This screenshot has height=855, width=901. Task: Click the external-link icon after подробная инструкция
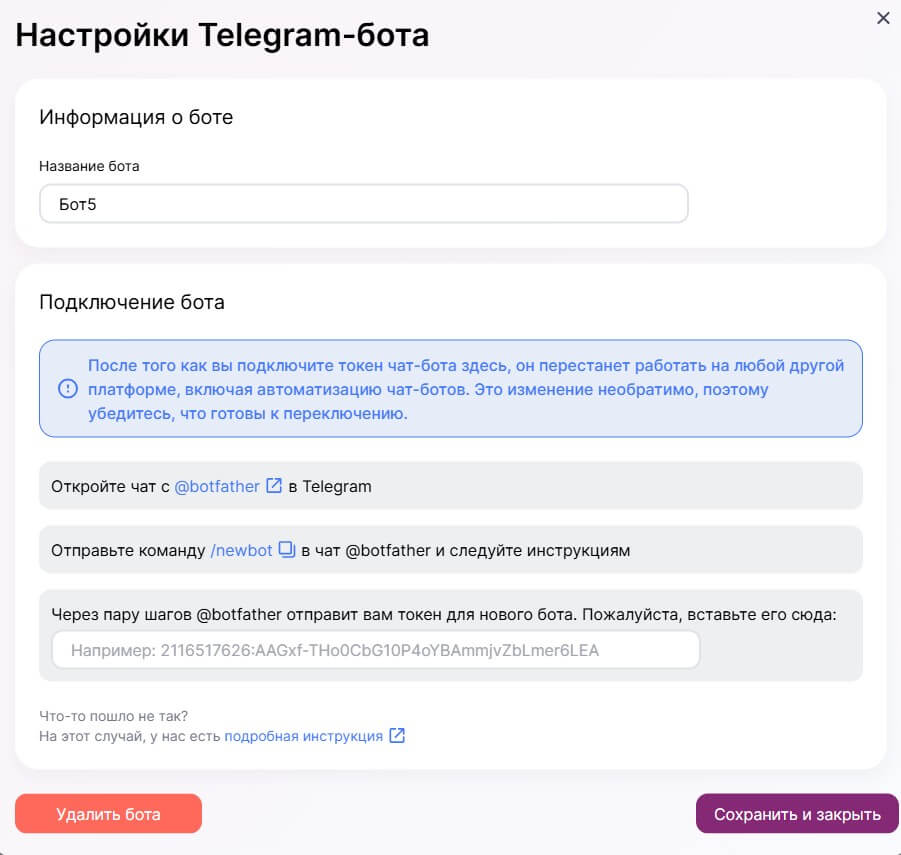click(x=397, y=735)
